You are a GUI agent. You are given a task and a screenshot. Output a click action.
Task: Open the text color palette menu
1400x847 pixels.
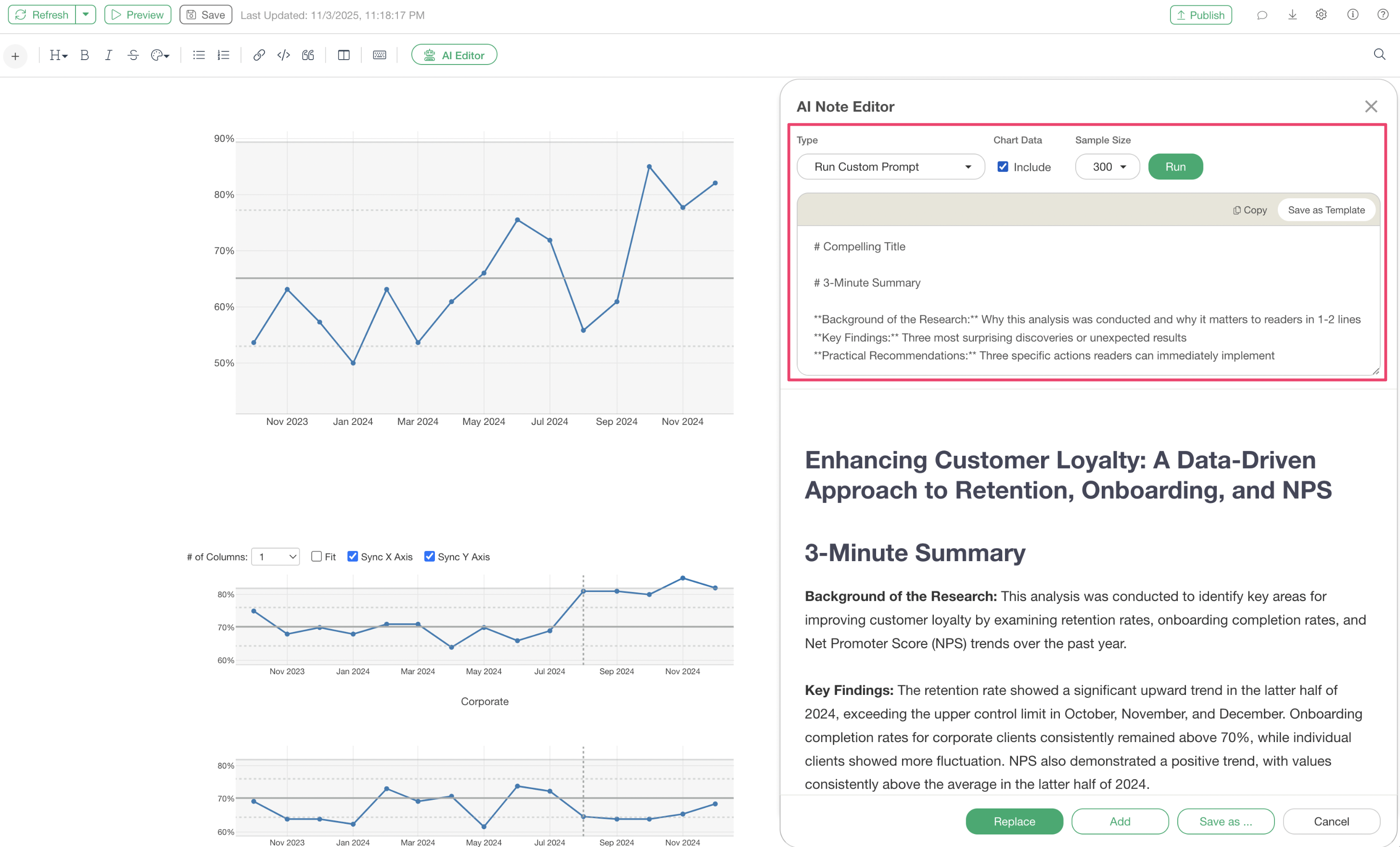pyautogui.click(x=160, y=55)
